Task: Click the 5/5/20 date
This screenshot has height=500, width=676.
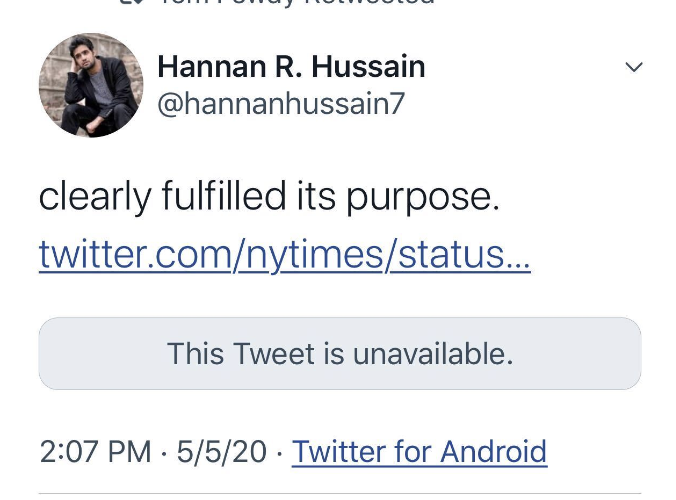Action: tap(222, 452)
